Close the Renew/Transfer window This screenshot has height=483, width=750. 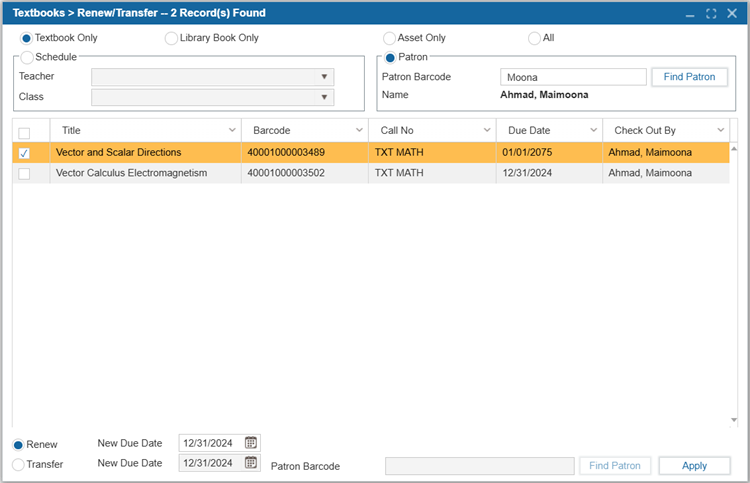(732, 13)
